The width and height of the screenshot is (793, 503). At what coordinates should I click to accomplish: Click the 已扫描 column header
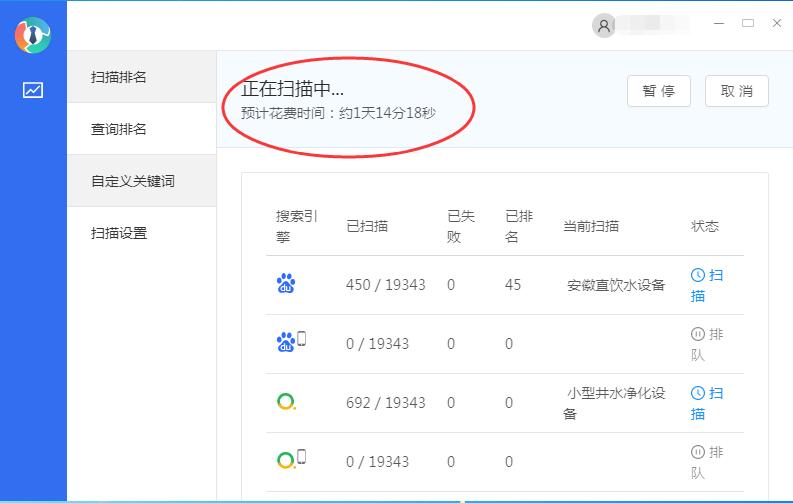pos(367,226)
